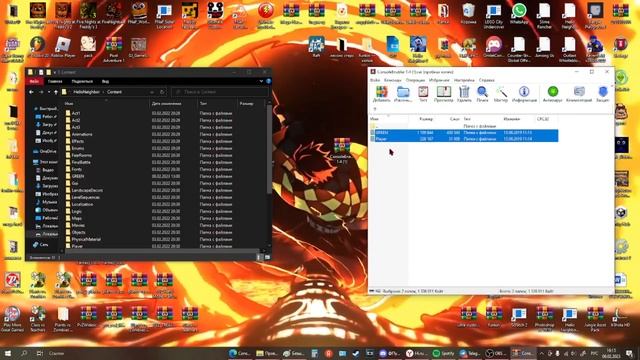Image resolution: width=640 pixels, height=360 pixels.
Task: Open Spotify from the taskbar
Action: point(443,353)
